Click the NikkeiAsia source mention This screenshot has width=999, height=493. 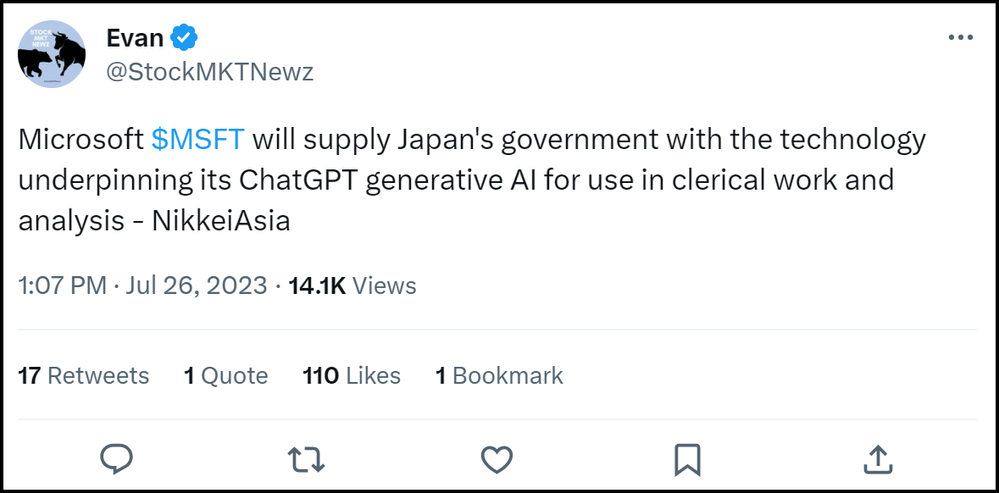(x=221, y=221)
